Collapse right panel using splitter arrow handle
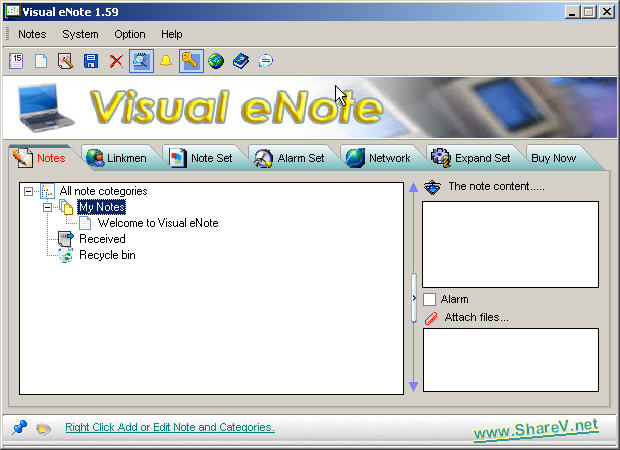The width and height of the screenshot is (620, 450). point(414,298)
